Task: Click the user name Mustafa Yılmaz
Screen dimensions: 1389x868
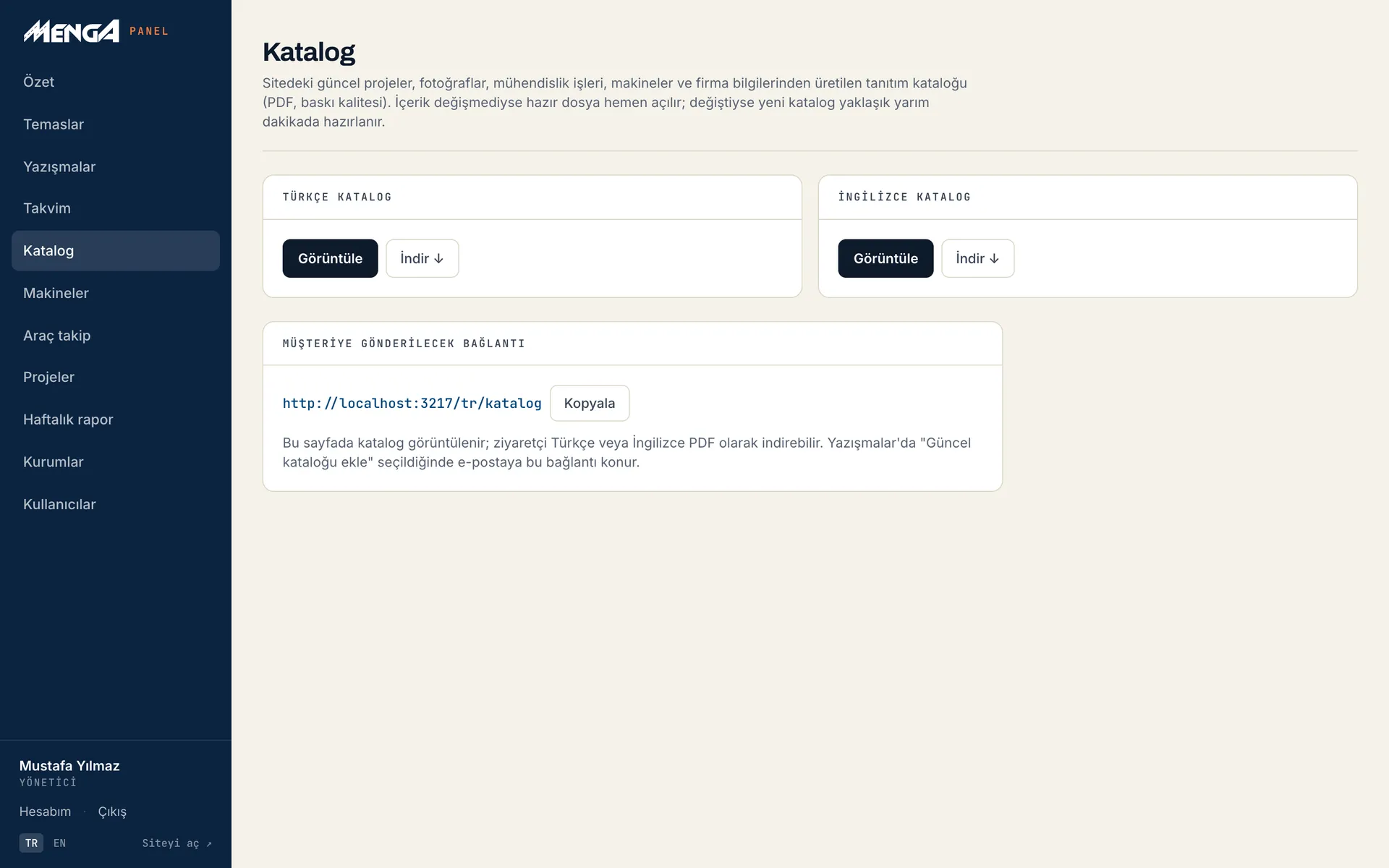Action: tap(69, 765)
